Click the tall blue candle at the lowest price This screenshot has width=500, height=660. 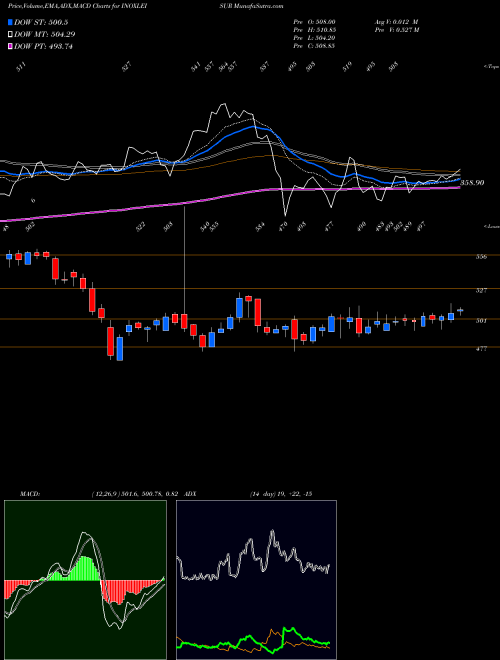pyautogui.click(x=120, y=349)
